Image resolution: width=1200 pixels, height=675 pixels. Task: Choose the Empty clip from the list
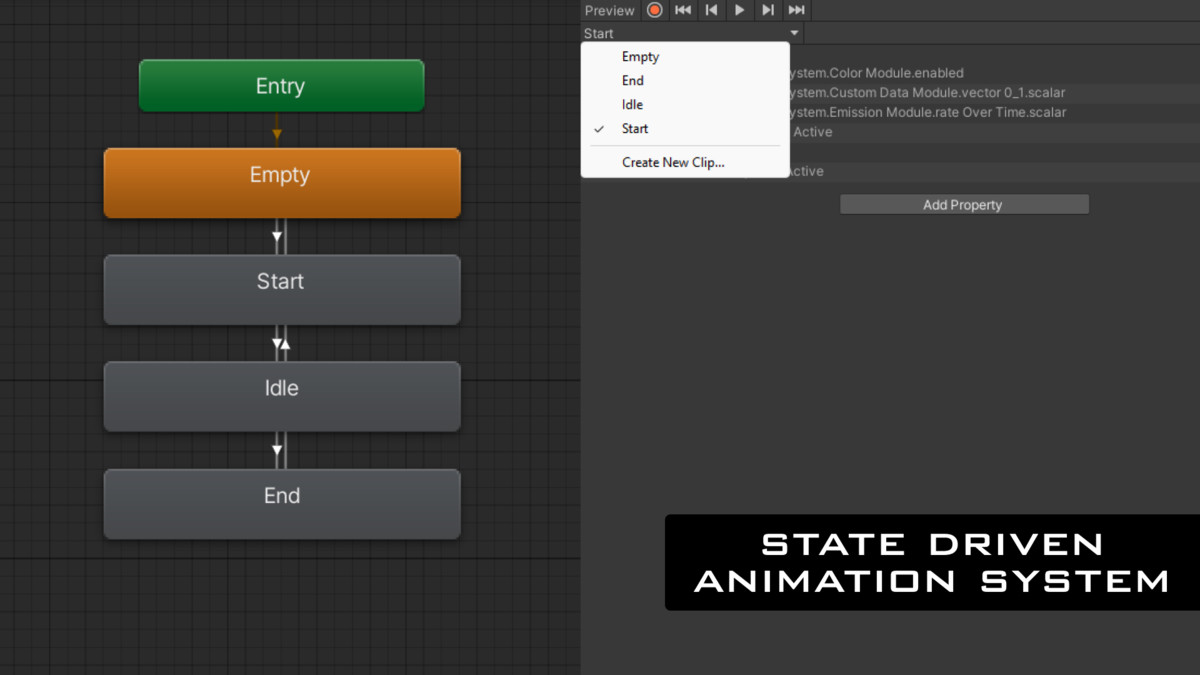(685, 57)
